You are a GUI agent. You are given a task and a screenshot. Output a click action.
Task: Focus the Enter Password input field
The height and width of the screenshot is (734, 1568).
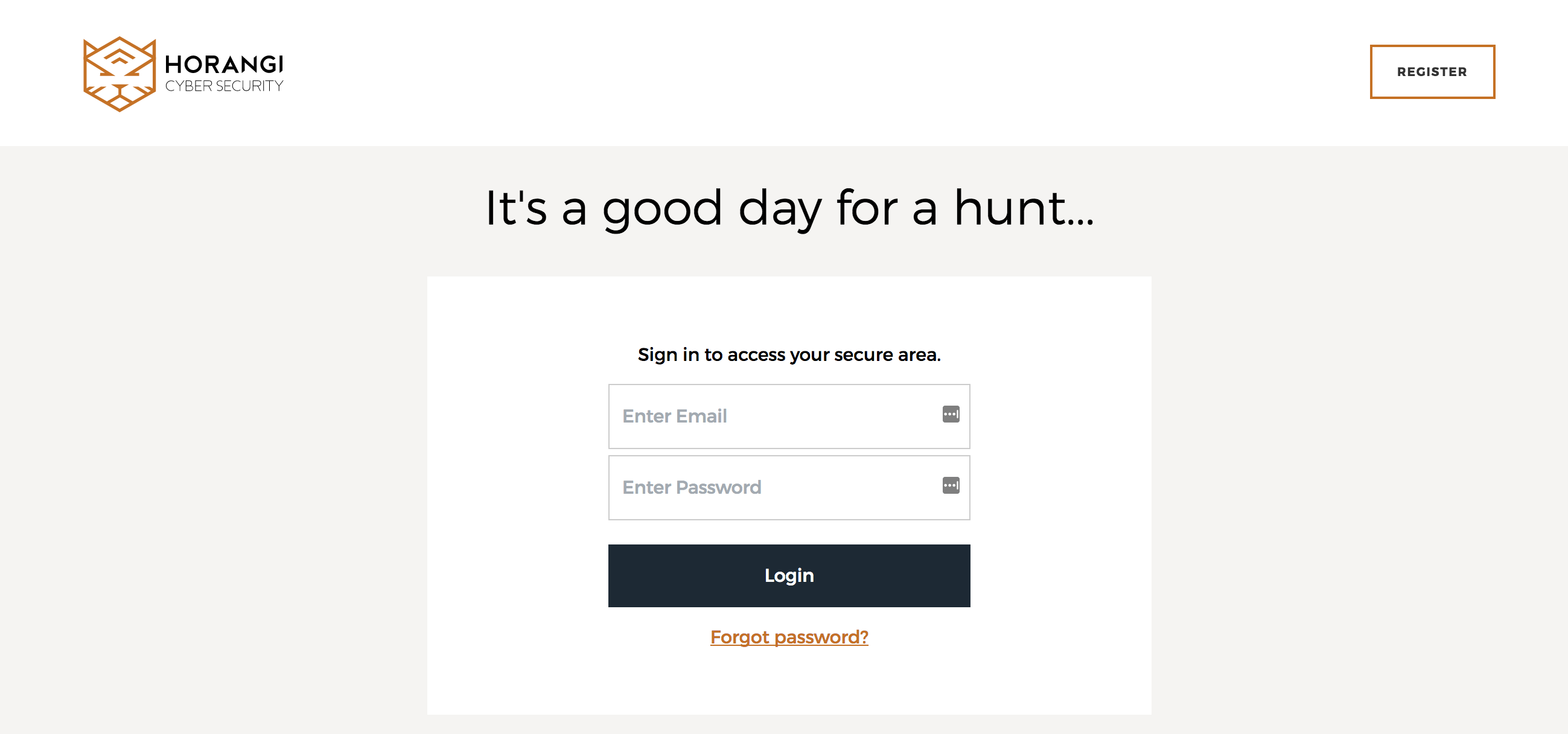point(789,488)
